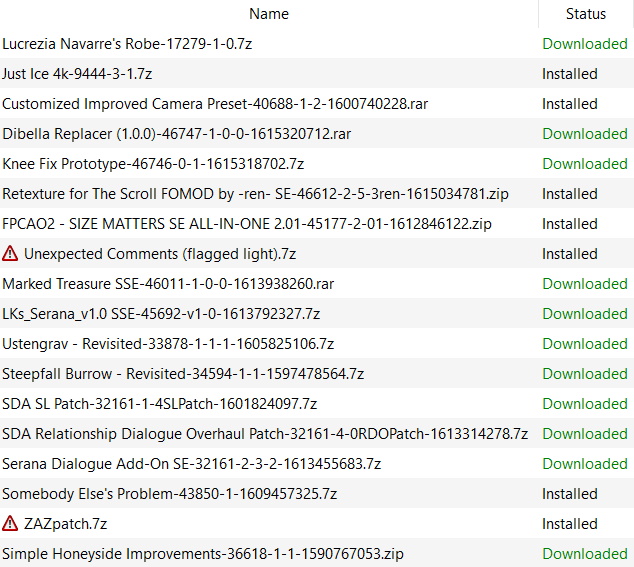Click warning icon next to ZAZpatch.7z

click(10, 524)
